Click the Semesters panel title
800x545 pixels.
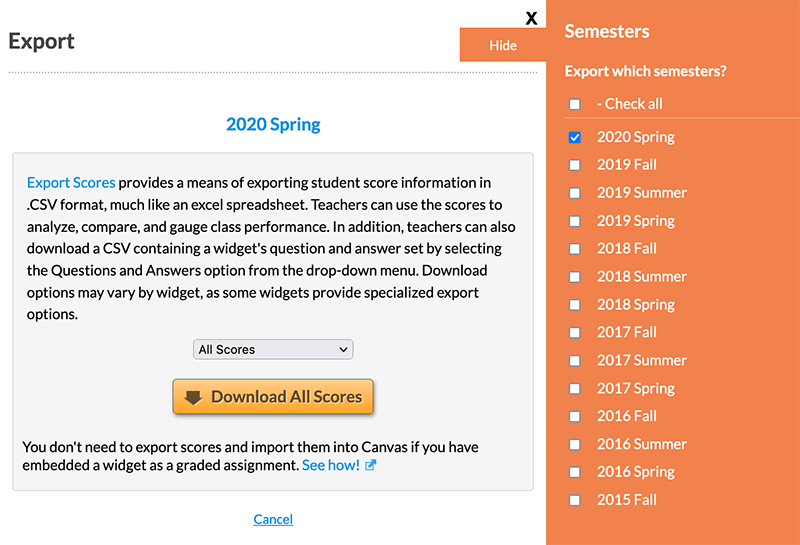(x=607, y=32)
